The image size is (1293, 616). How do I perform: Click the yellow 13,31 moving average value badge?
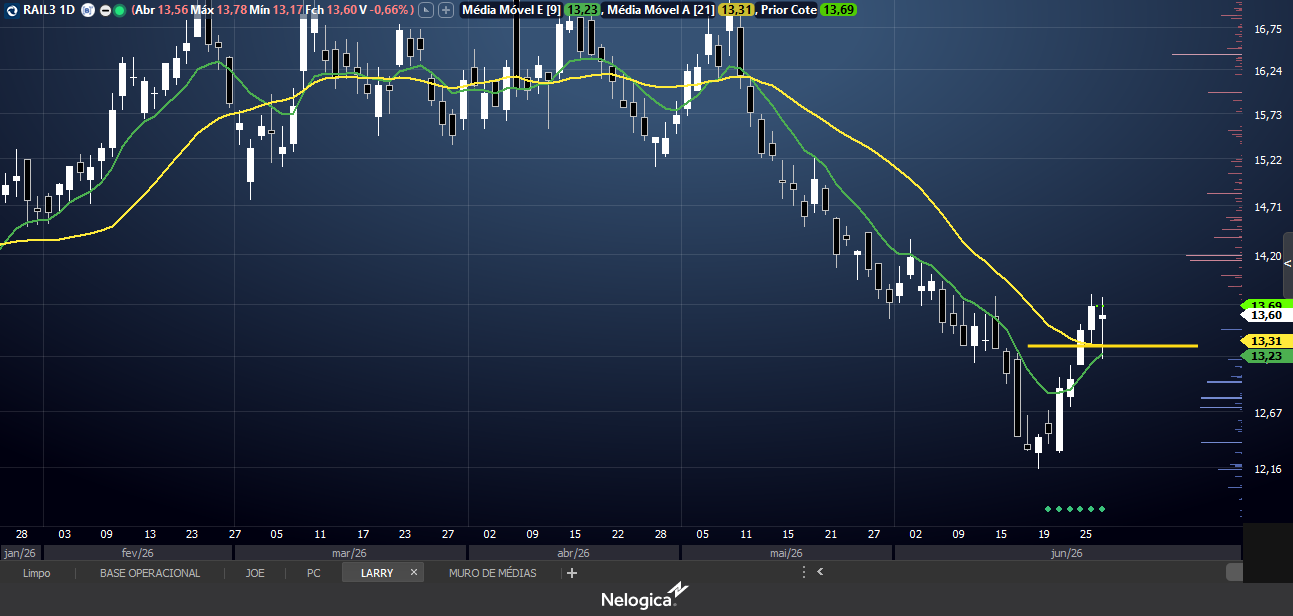[x=735, y=10]
